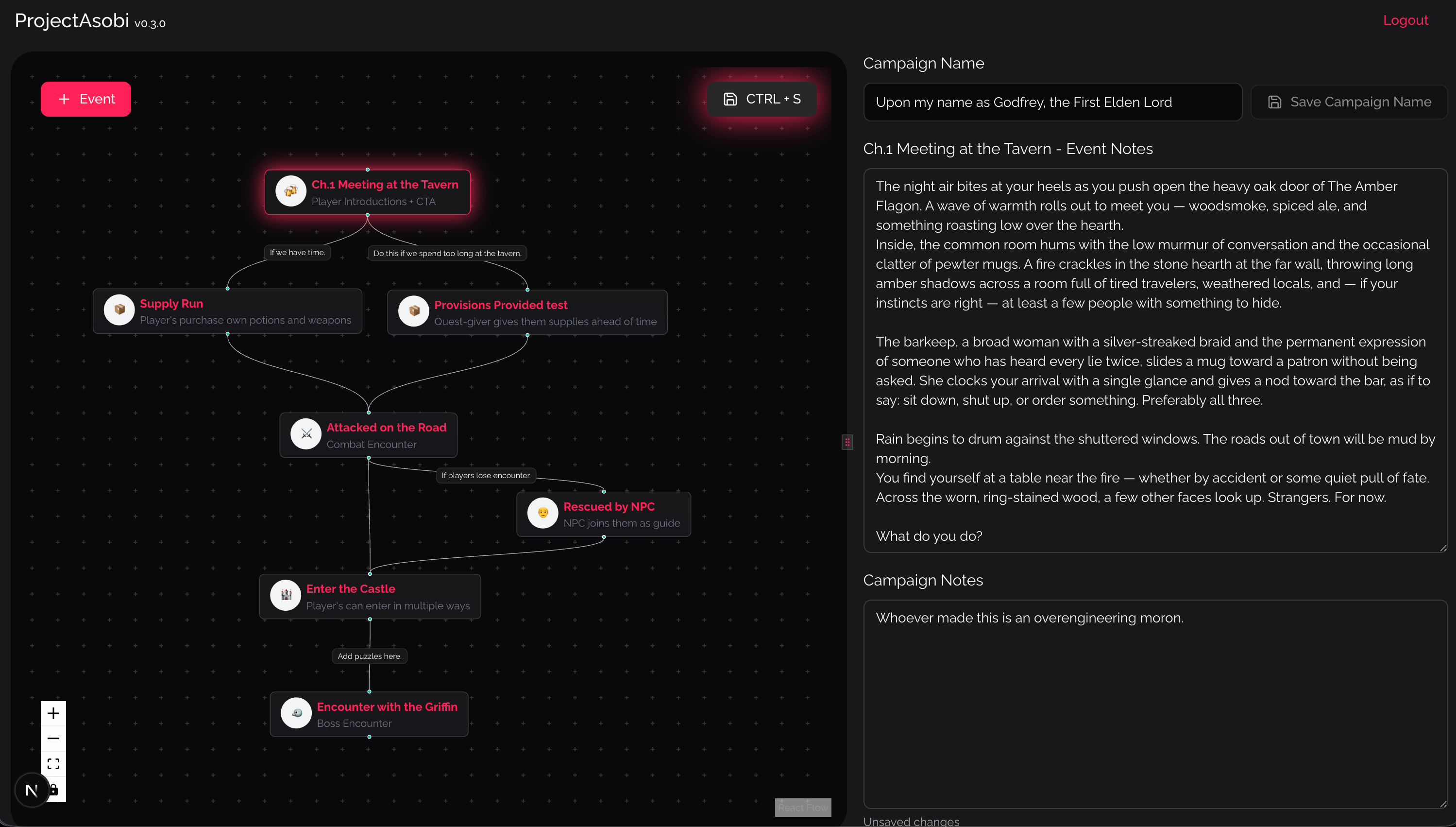Click the edge label saying Add puzzles here
The height and width of the screenshot is (827, 1456).
click(x=369, y=655)
